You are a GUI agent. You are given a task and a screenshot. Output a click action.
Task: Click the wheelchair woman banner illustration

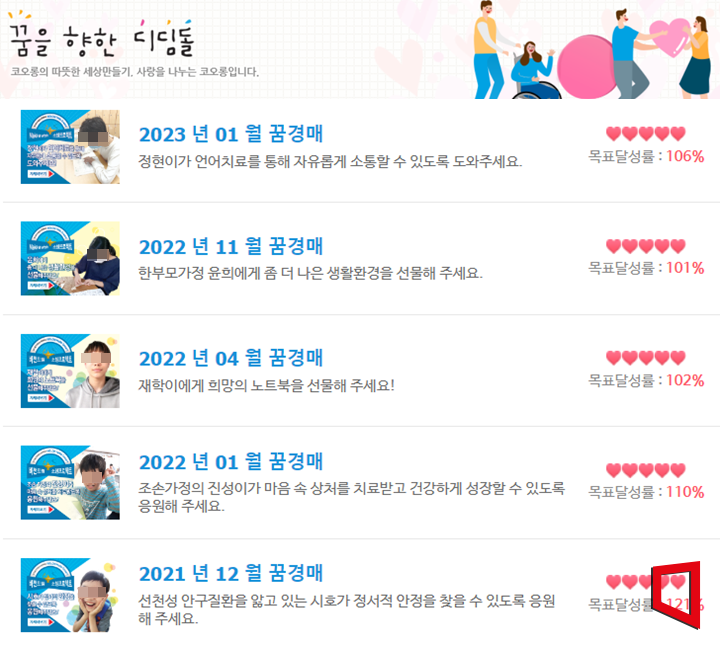tap(535, 70)
